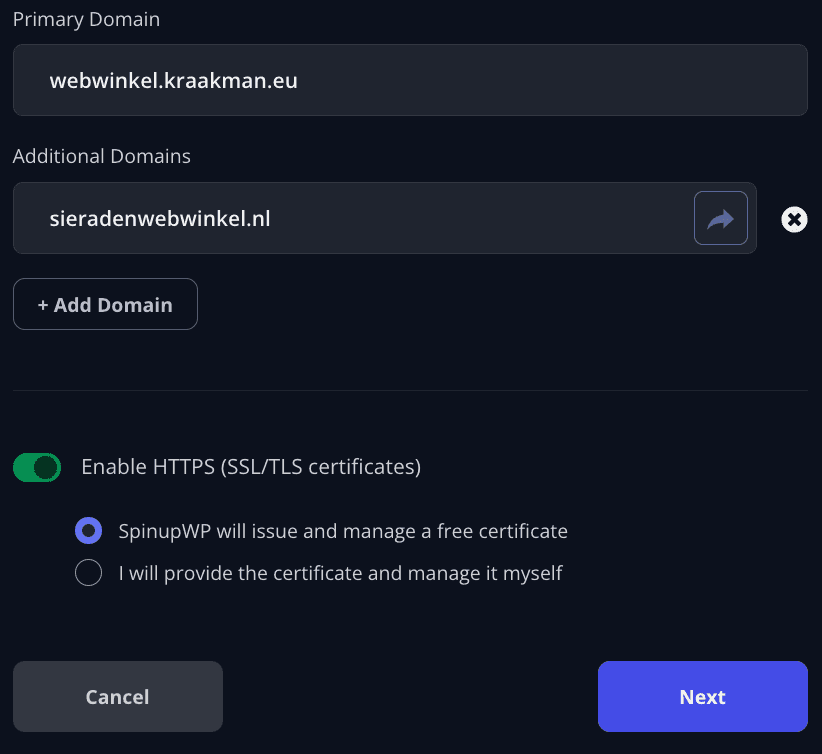Proceed with the Next button
822x754 pixels.
[x=702, y=696]
